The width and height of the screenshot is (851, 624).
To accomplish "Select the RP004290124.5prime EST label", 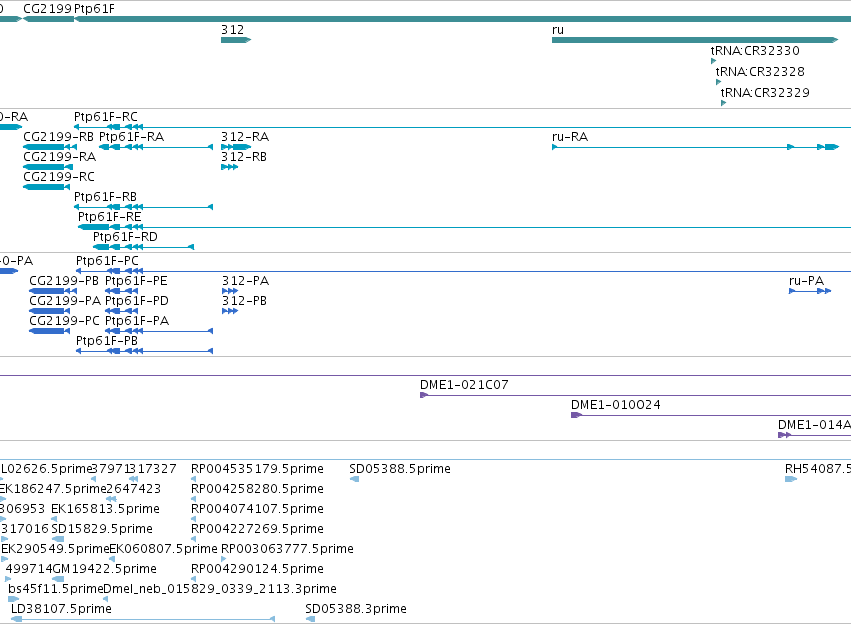I will tap(257, 569).
